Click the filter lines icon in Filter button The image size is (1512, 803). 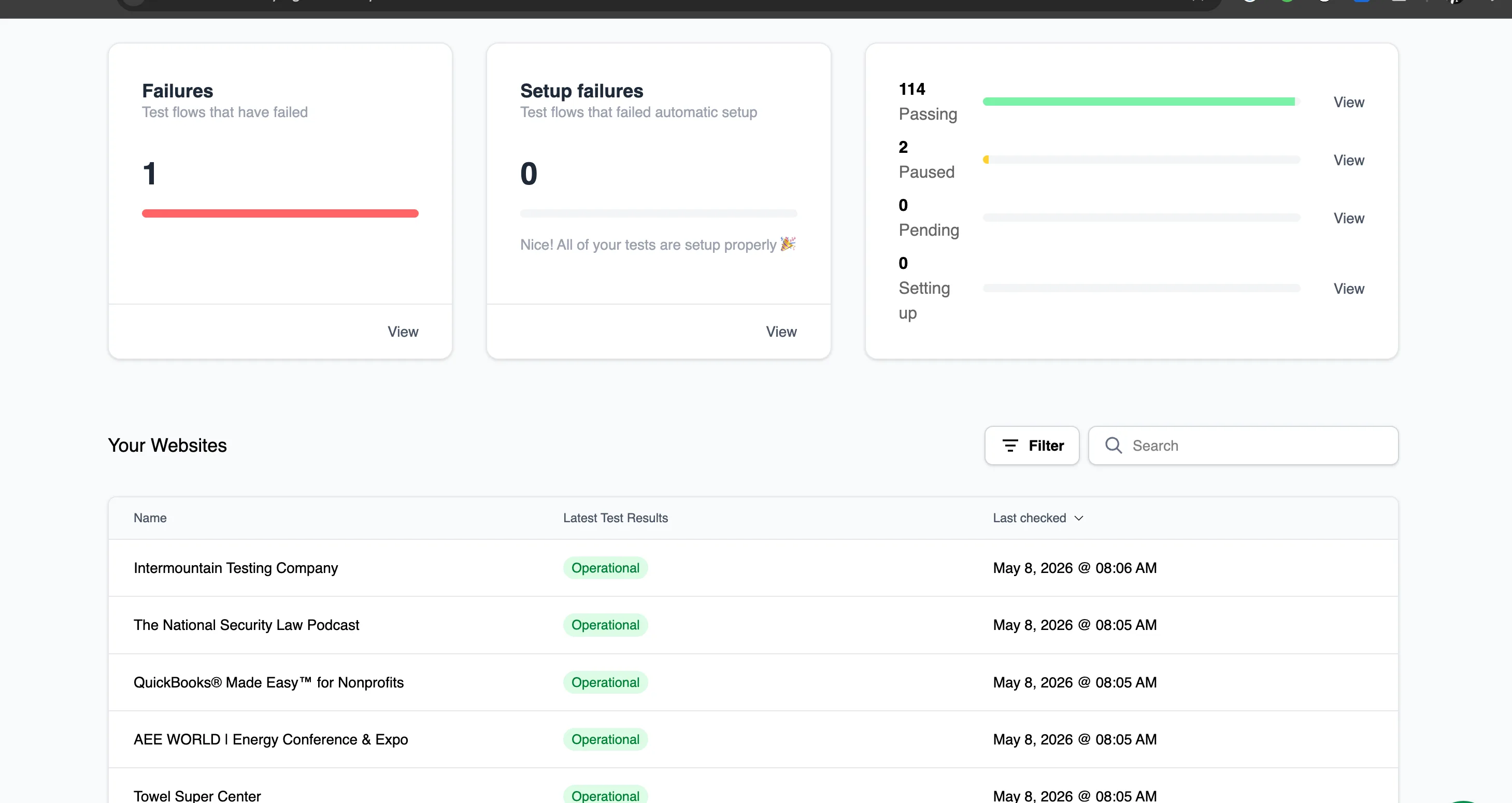pos(1009,446)
